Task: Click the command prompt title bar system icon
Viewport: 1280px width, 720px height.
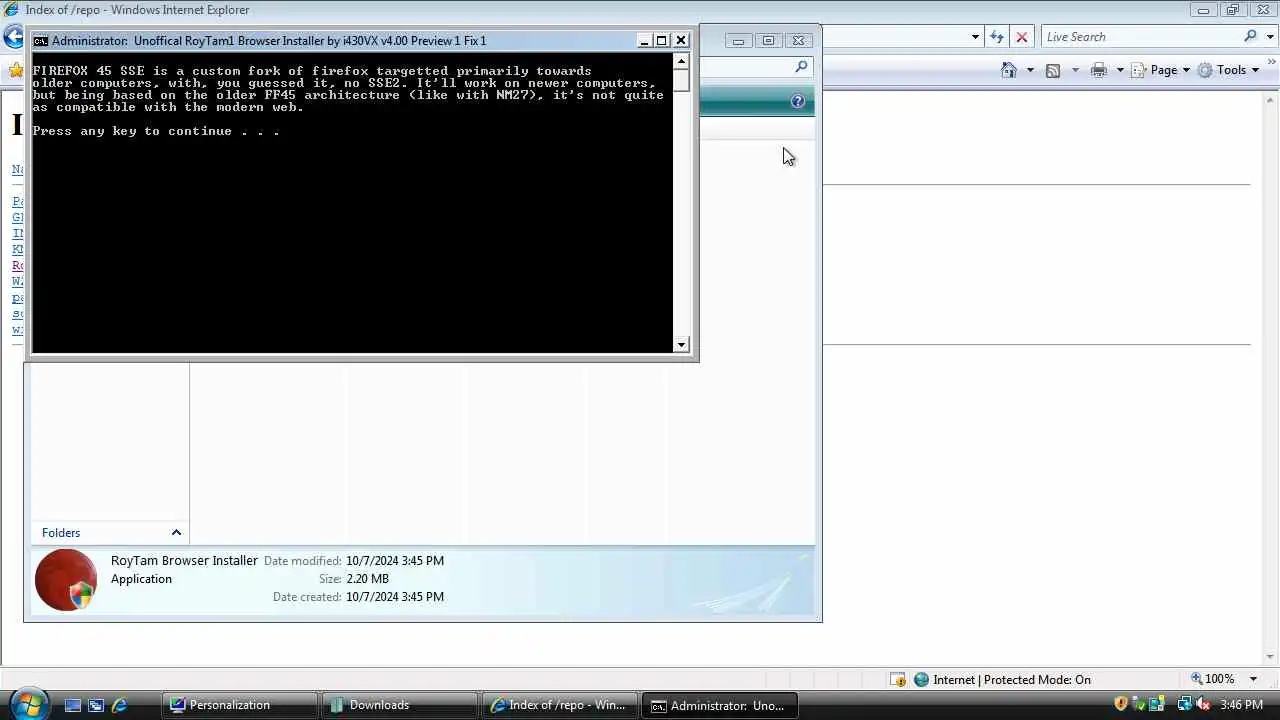Action: pos(40,41)
